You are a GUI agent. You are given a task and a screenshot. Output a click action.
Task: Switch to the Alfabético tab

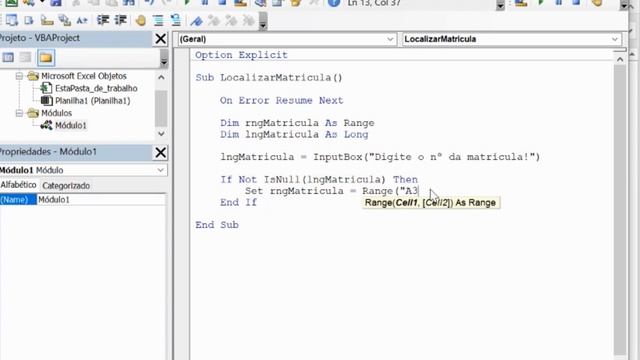pyautogui.click(x=18, y=185)
